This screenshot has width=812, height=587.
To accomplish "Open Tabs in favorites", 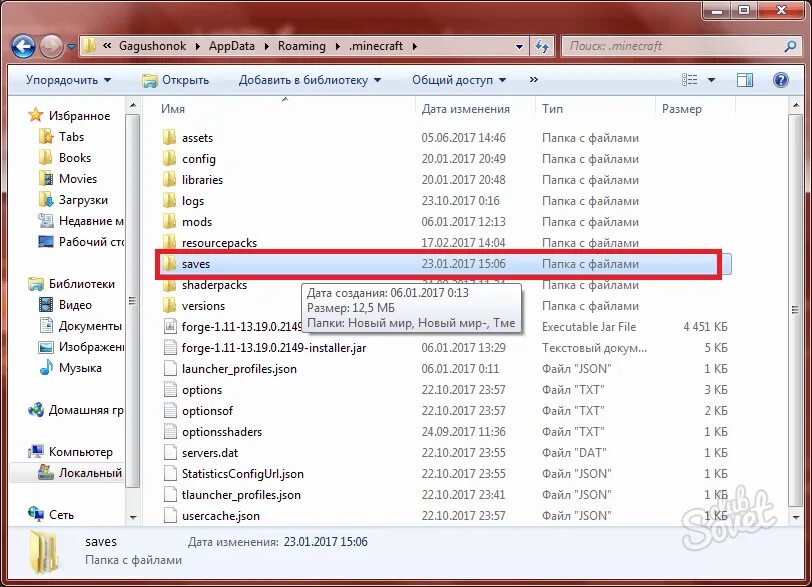I will [62, 137].
